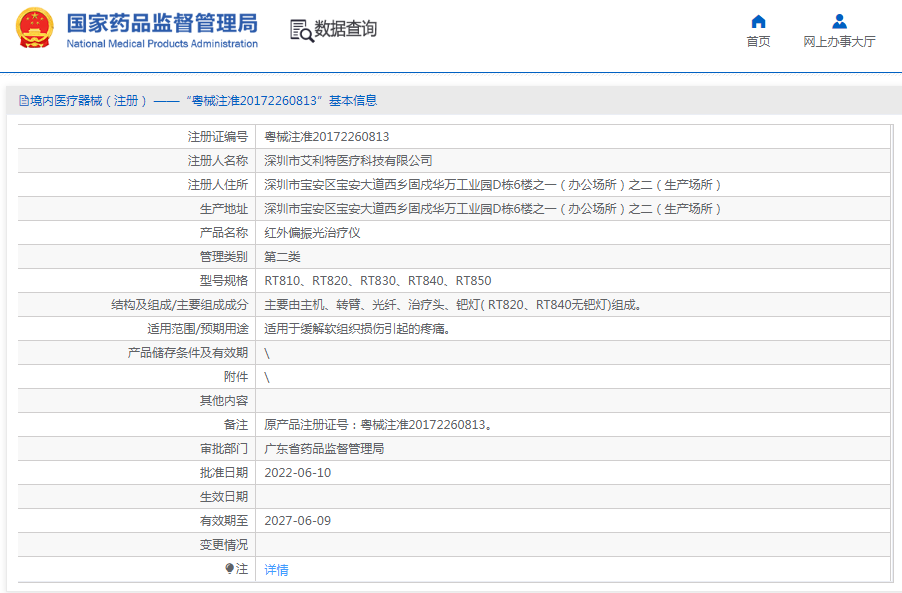Open the 网上办事大厅 text label

tap(839, 42)
